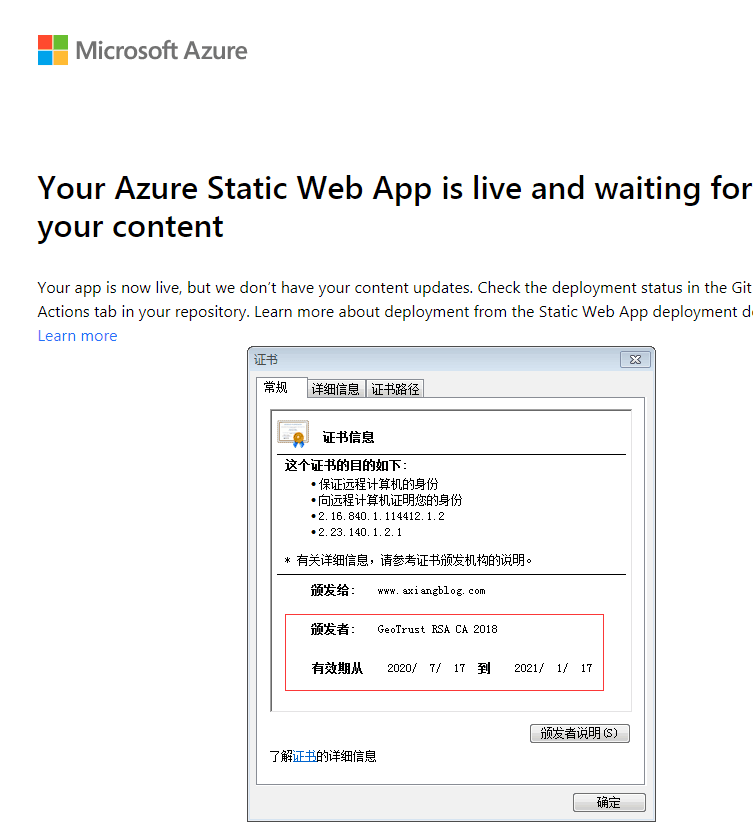Select the GeoTrust RSA CA 2018 issuer text
Viewport: 753px width, 826px height.
437,629
